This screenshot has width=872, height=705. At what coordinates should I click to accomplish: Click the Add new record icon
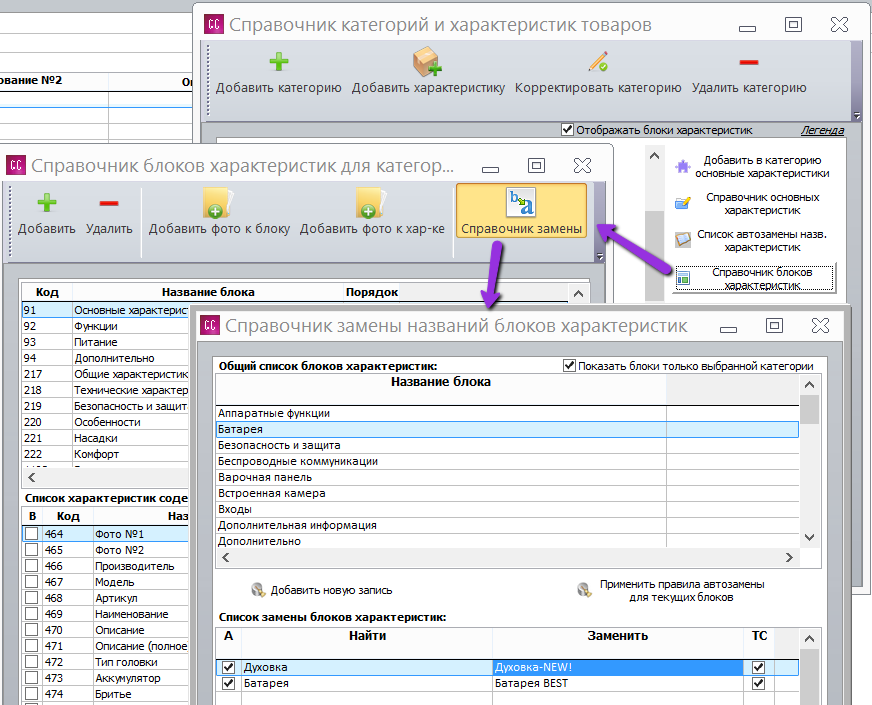(257, 590)
